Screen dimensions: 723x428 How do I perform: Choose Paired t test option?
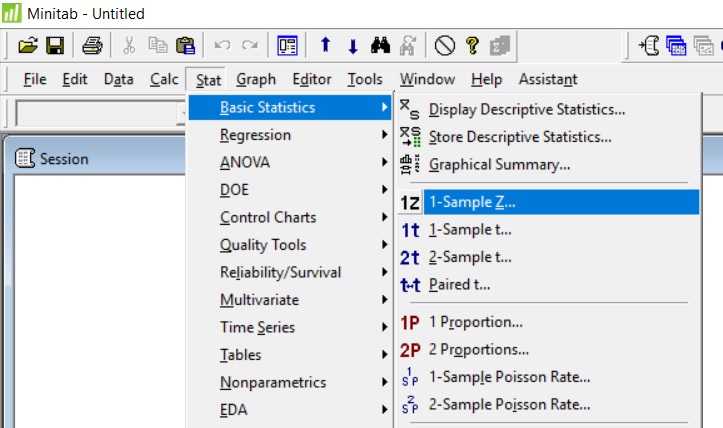click(459, 284)
